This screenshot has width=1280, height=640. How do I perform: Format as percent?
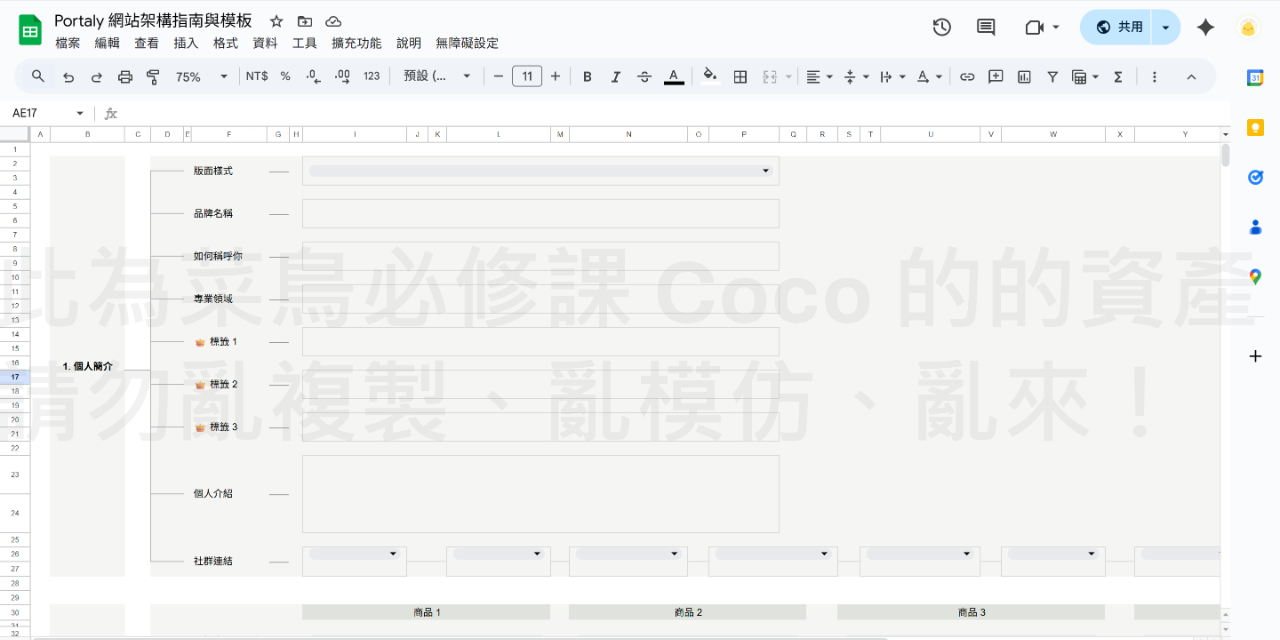pos(285,76)
